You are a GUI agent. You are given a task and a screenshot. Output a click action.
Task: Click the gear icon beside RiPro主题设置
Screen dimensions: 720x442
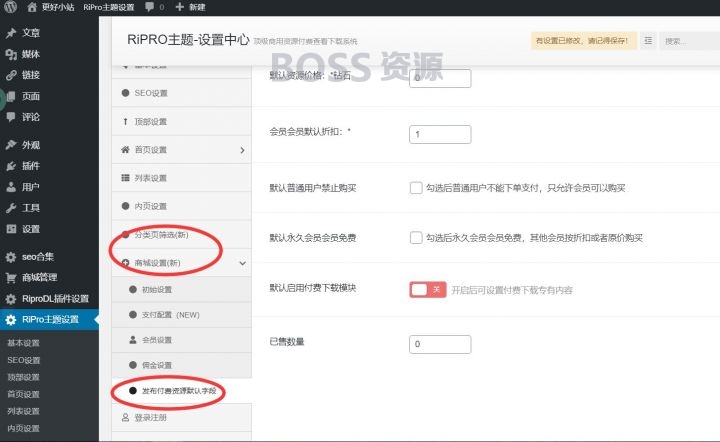[x=11, y=319]
